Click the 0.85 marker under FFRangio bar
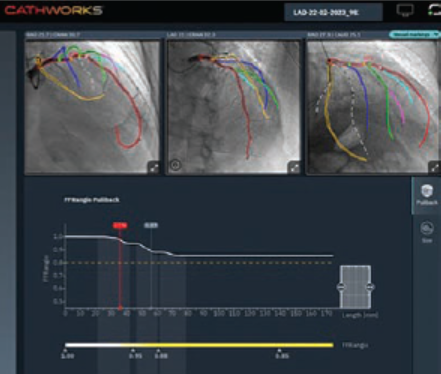The image size is (441, 374). click(x=282, y=354)
